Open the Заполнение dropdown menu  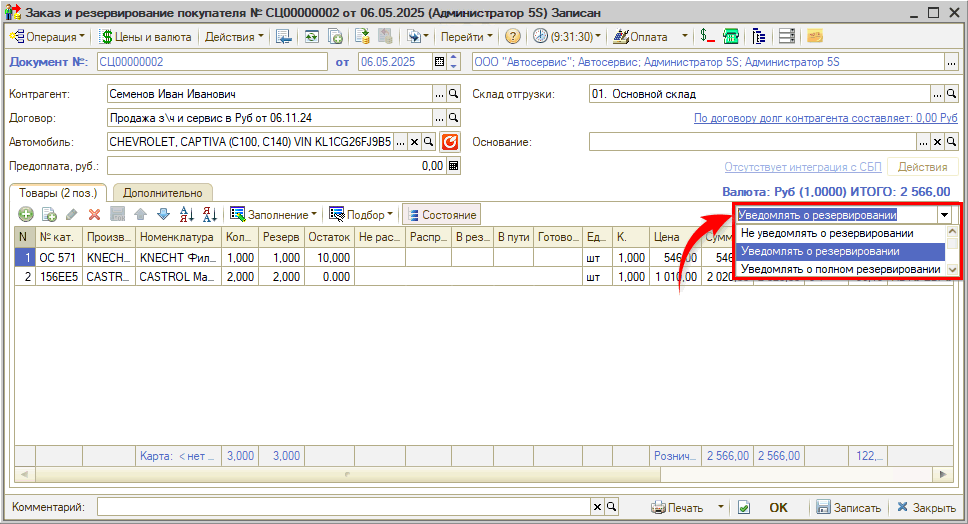click(273, 214)
